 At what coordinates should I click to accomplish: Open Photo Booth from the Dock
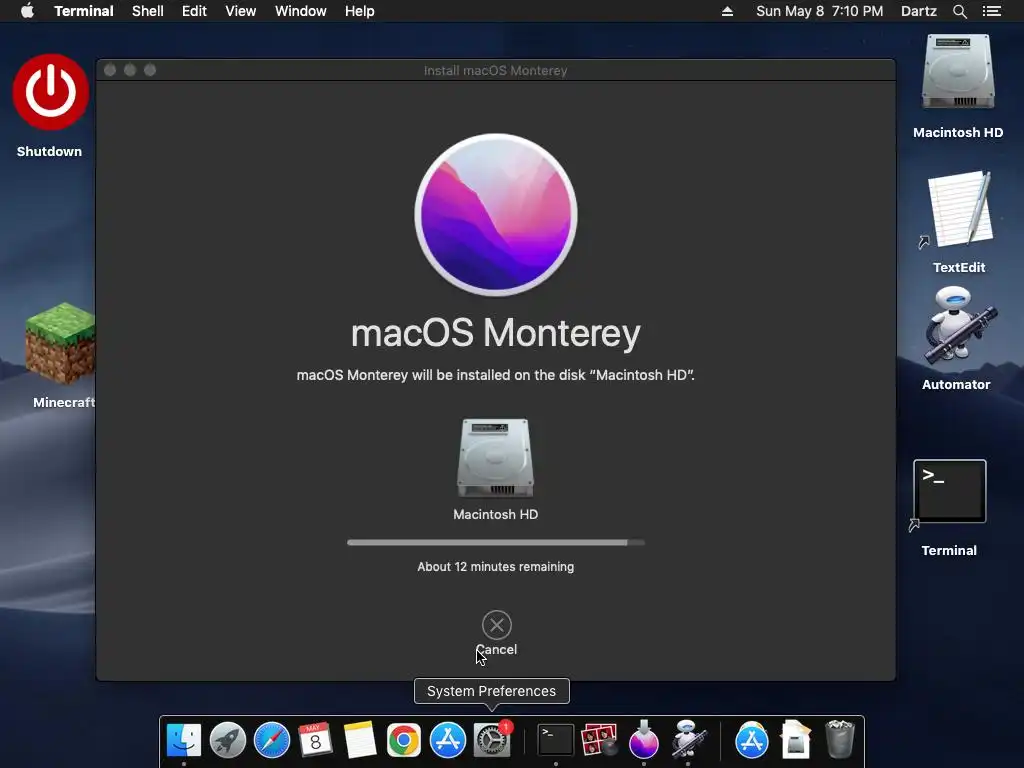click(x=600, y=740)
